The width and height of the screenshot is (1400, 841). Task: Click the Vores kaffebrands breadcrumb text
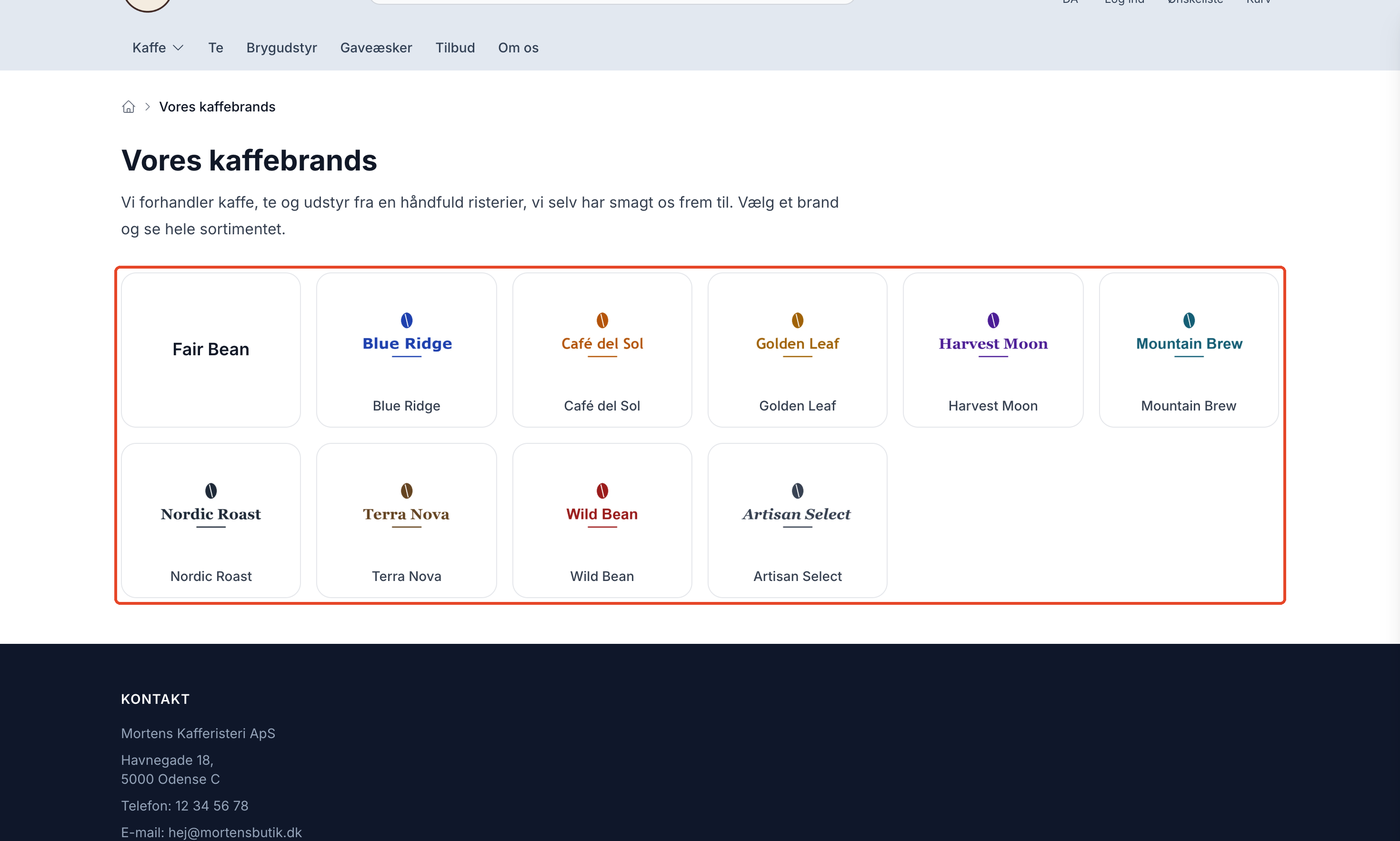click(217, 107)
